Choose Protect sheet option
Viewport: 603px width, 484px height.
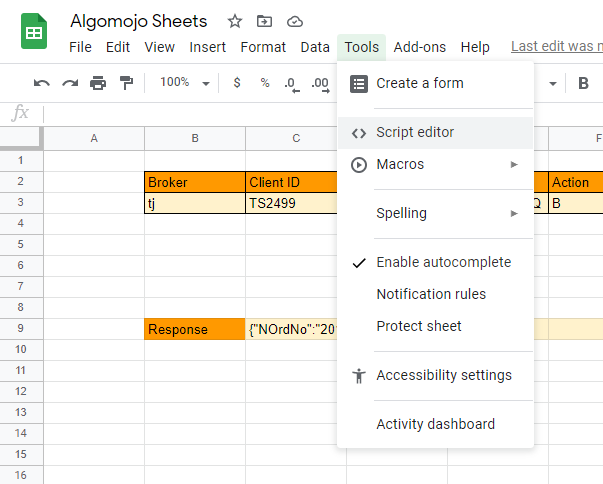pos(435,326)
